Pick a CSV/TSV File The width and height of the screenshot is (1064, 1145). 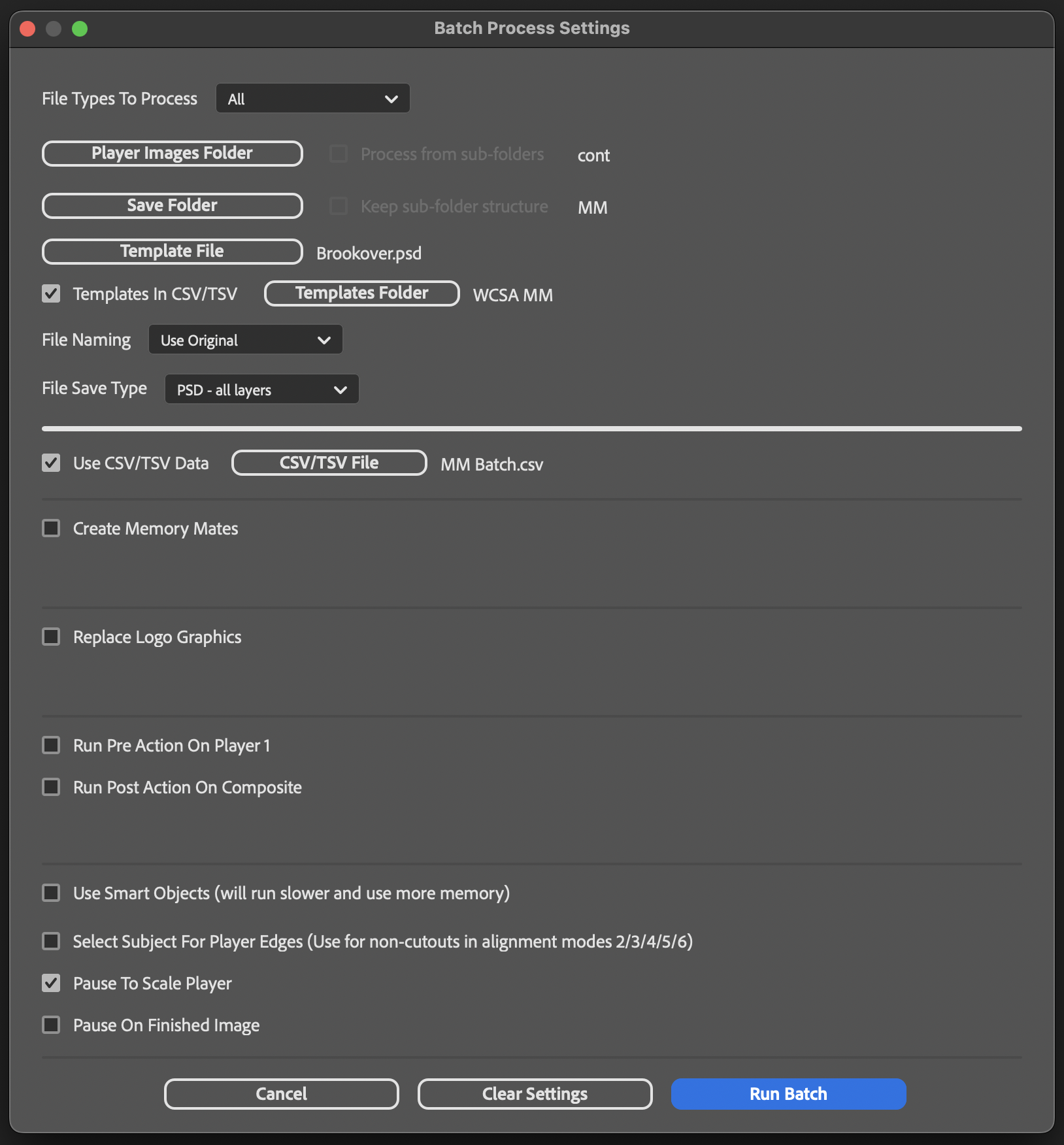pos(329,463)
